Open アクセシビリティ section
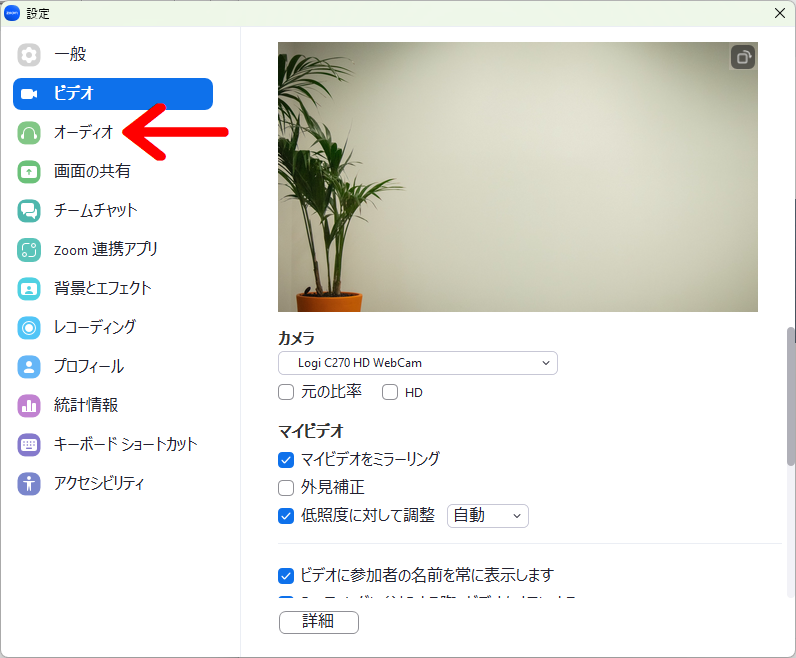Viewport: 796px width, 658px height. [x=113, y=483]
